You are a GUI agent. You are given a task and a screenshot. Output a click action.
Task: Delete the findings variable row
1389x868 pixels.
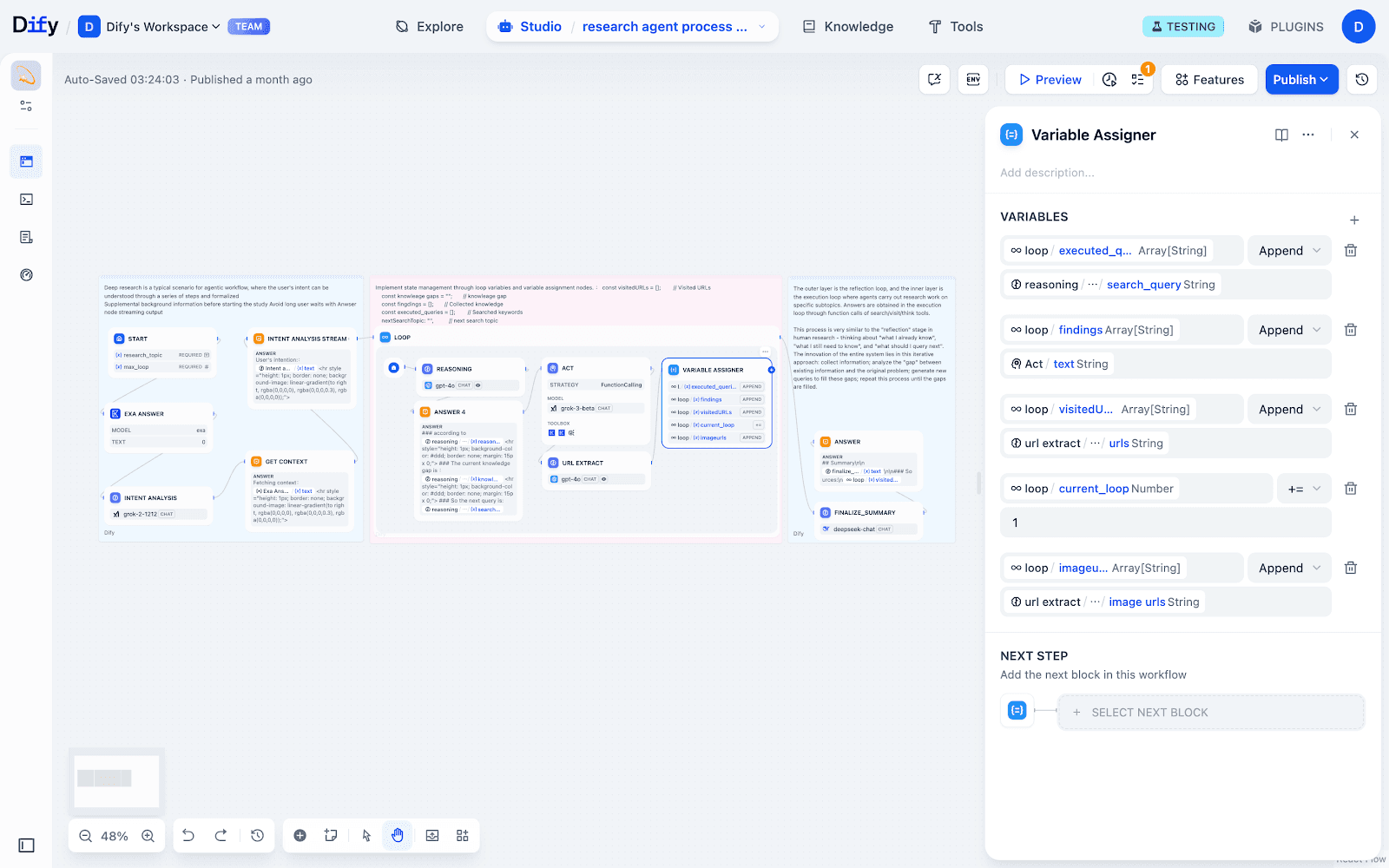pos(1351,330)
